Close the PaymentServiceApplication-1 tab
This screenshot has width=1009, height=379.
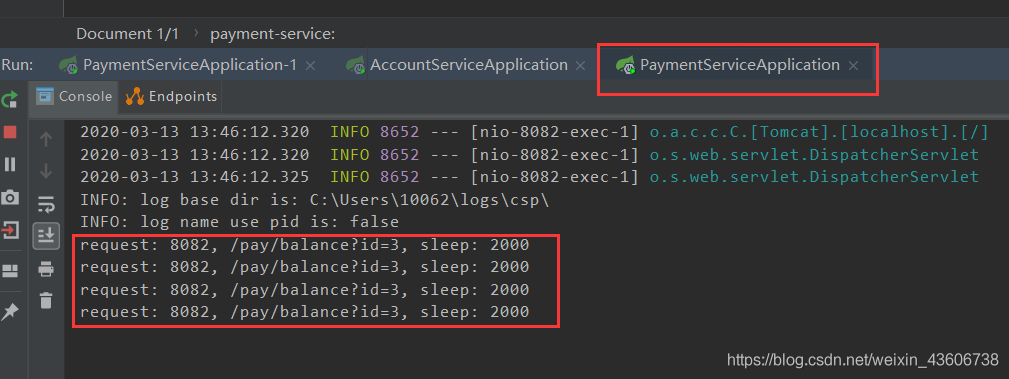point(310,66)
